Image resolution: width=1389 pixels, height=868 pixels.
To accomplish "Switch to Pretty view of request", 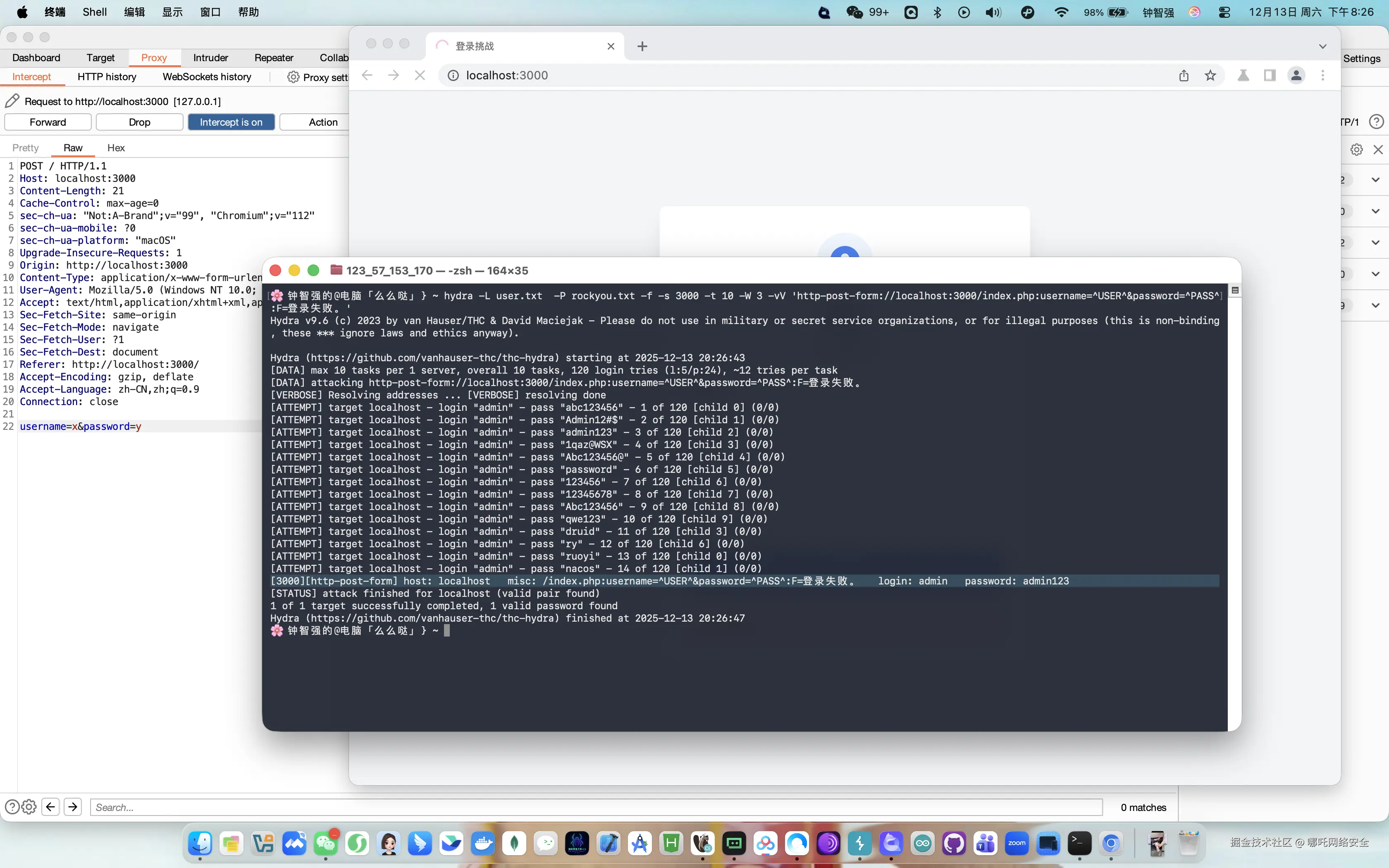I will [x=25, y=148].
